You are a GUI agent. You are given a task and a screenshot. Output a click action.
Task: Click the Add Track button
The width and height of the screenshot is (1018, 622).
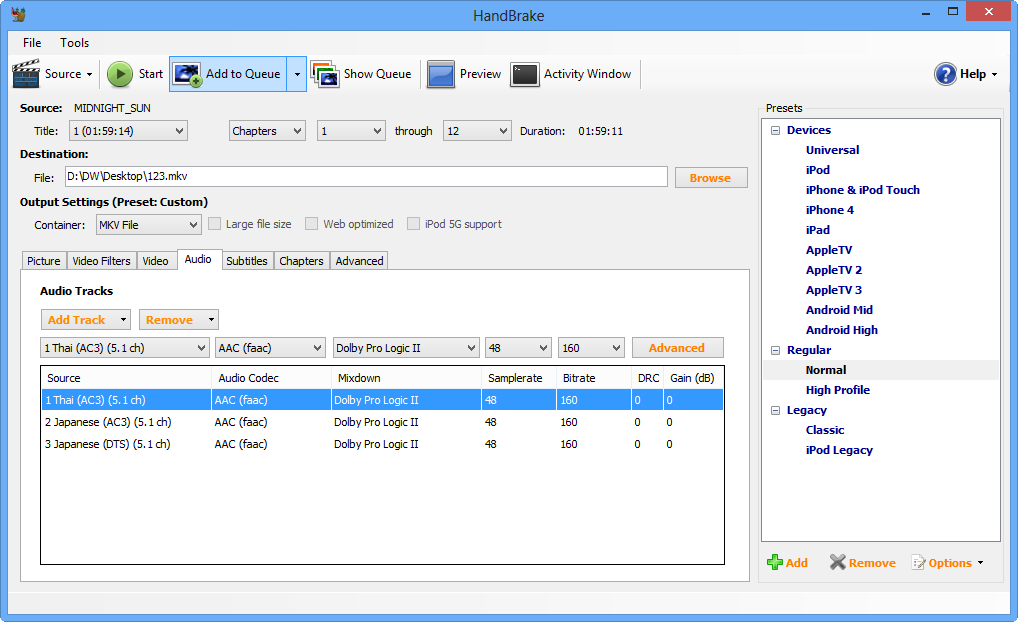pyautogui.click(x=86, y=320)
